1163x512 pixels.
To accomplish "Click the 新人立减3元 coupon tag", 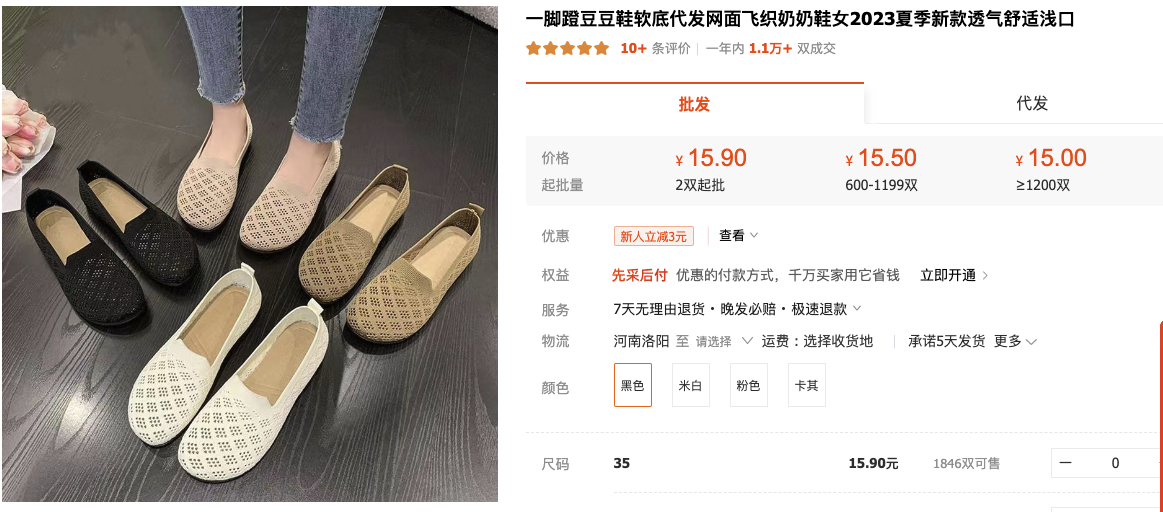I will pyautogui.click(x=653, y=236).
